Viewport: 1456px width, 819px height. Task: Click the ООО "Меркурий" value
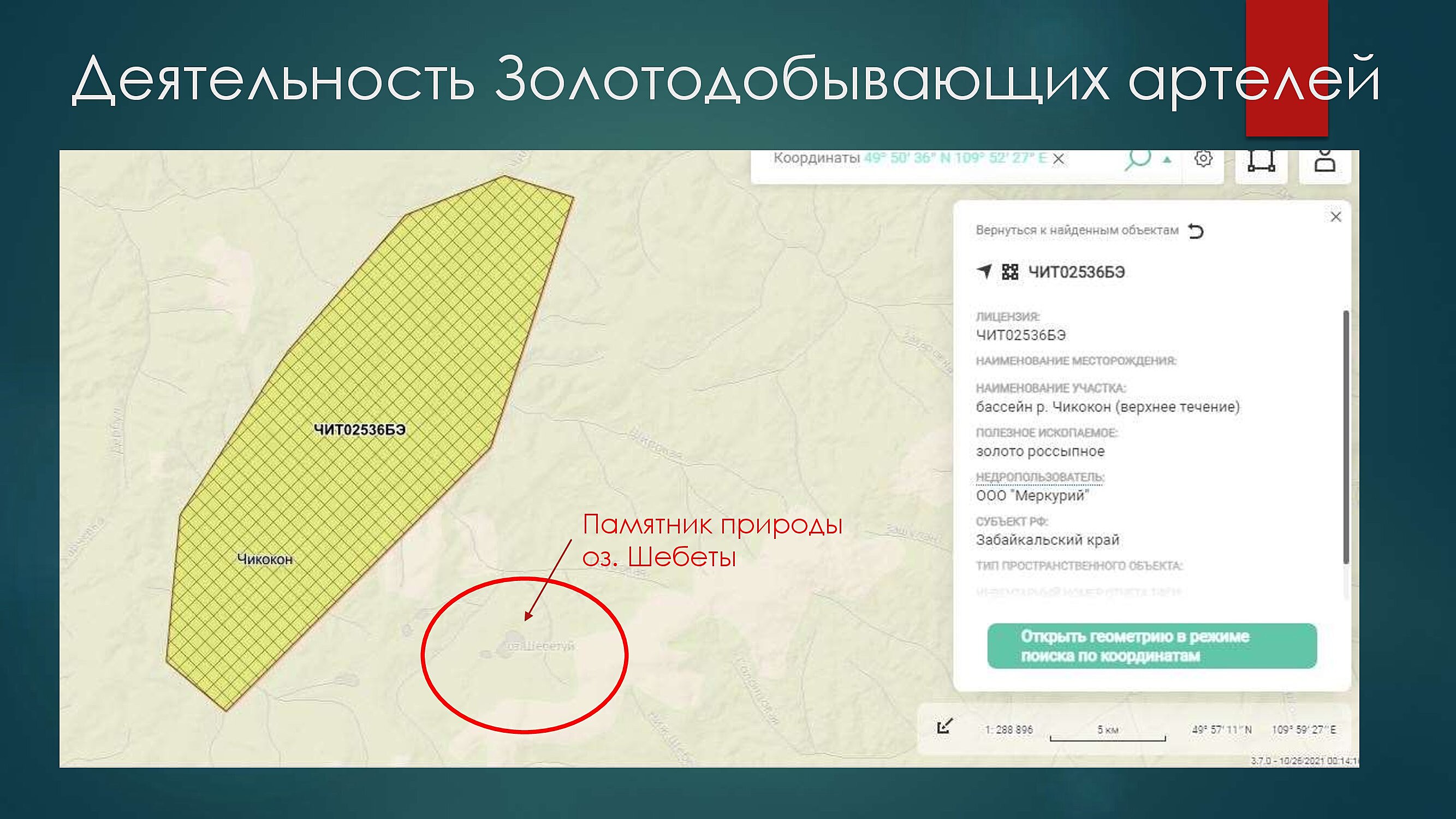point(1032,496)
